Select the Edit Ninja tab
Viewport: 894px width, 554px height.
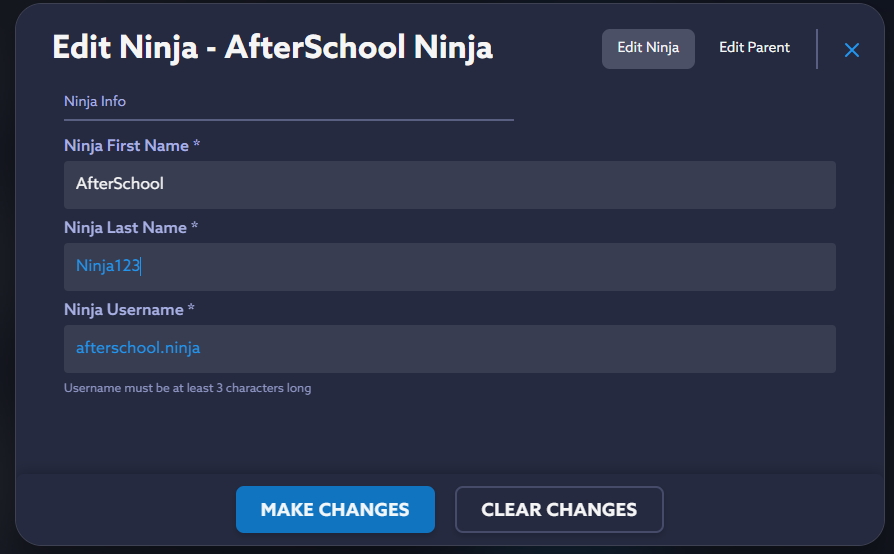(x=648, y=48)
